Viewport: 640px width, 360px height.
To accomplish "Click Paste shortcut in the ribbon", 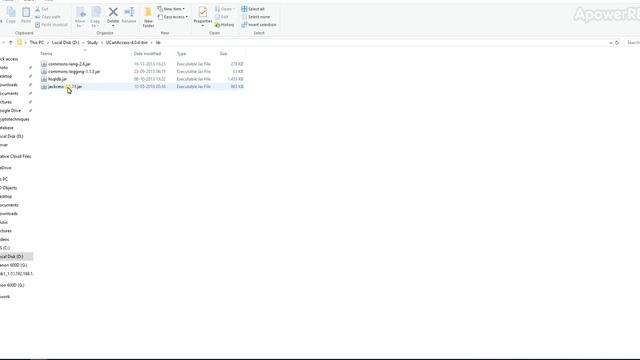I will pyautogui.click(x=51, y=25).
